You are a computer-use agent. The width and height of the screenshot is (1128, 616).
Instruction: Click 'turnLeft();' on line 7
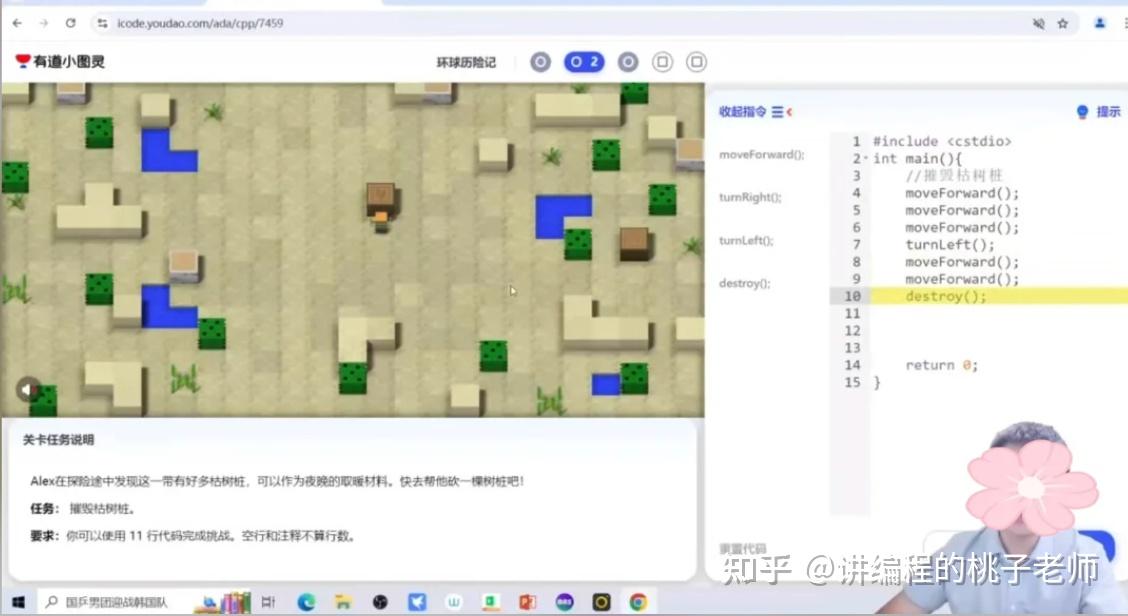pyautogui.click(x=950, y=245)
